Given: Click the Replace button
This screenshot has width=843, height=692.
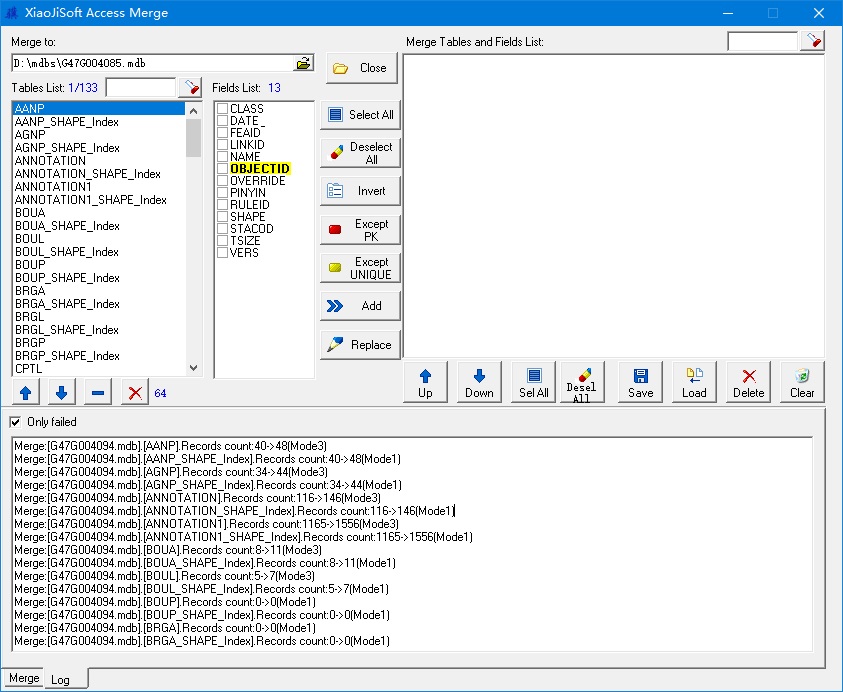Looking at the screenshot, I should tap(360, 345).
